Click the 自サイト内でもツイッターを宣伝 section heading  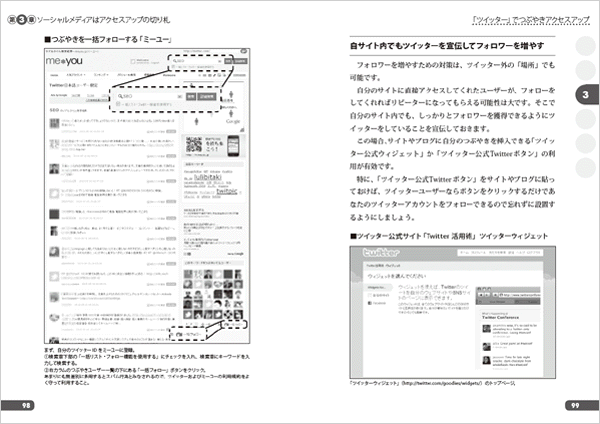[447, 46]
